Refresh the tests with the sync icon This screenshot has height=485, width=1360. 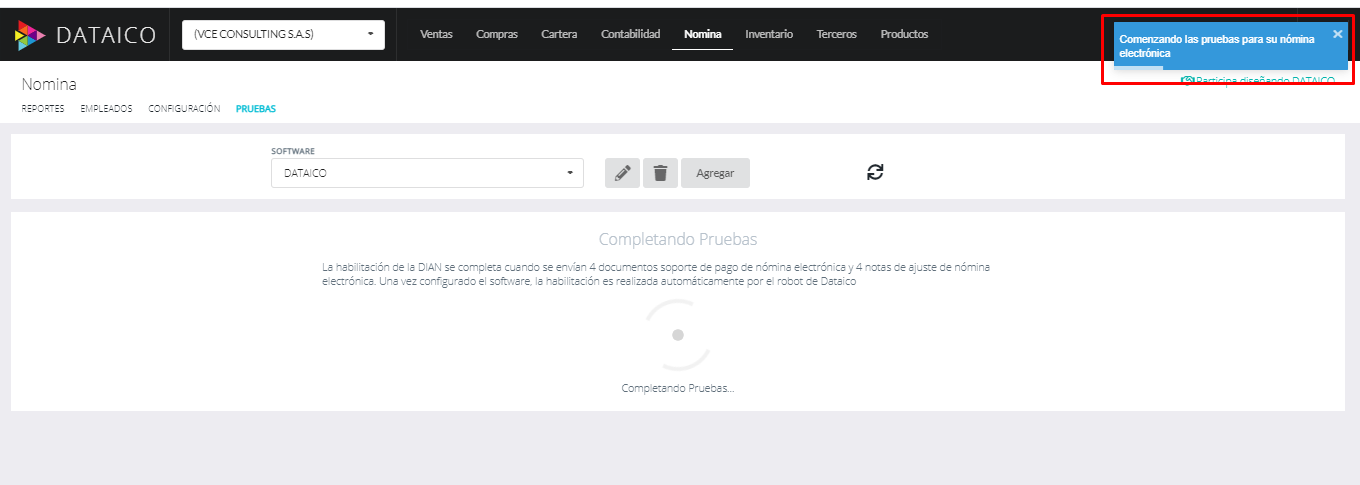tap(875, 172)
